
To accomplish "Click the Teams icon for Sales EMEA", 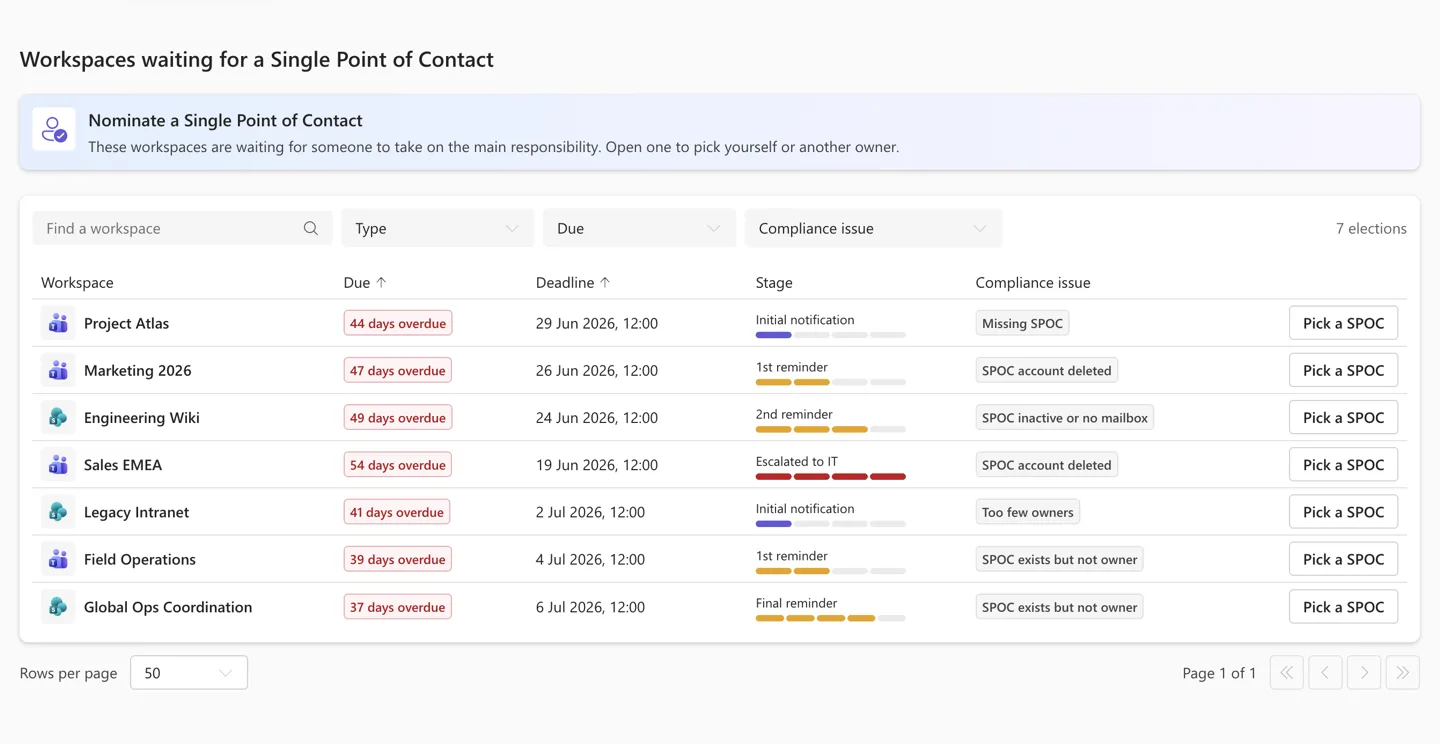I will (58, 465).
